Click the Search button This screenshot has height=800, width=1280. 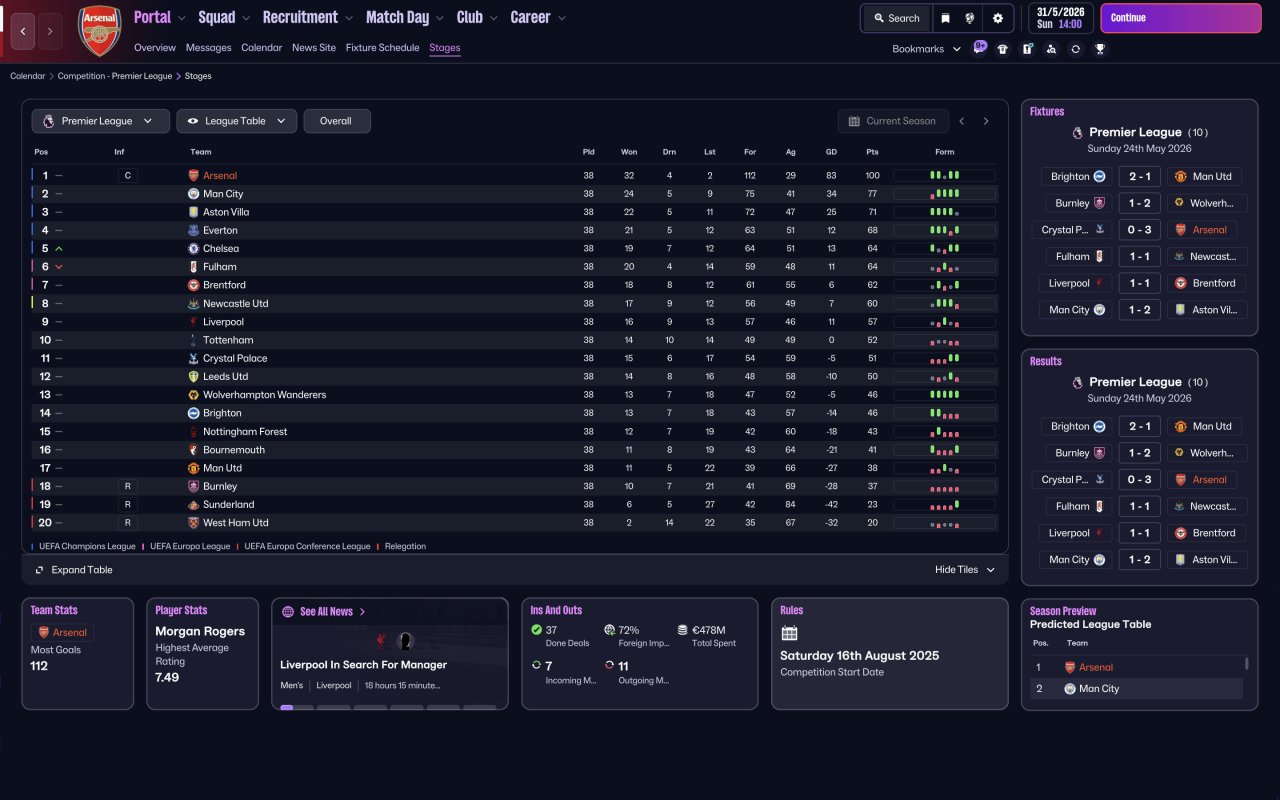click(x=897, y=18)
